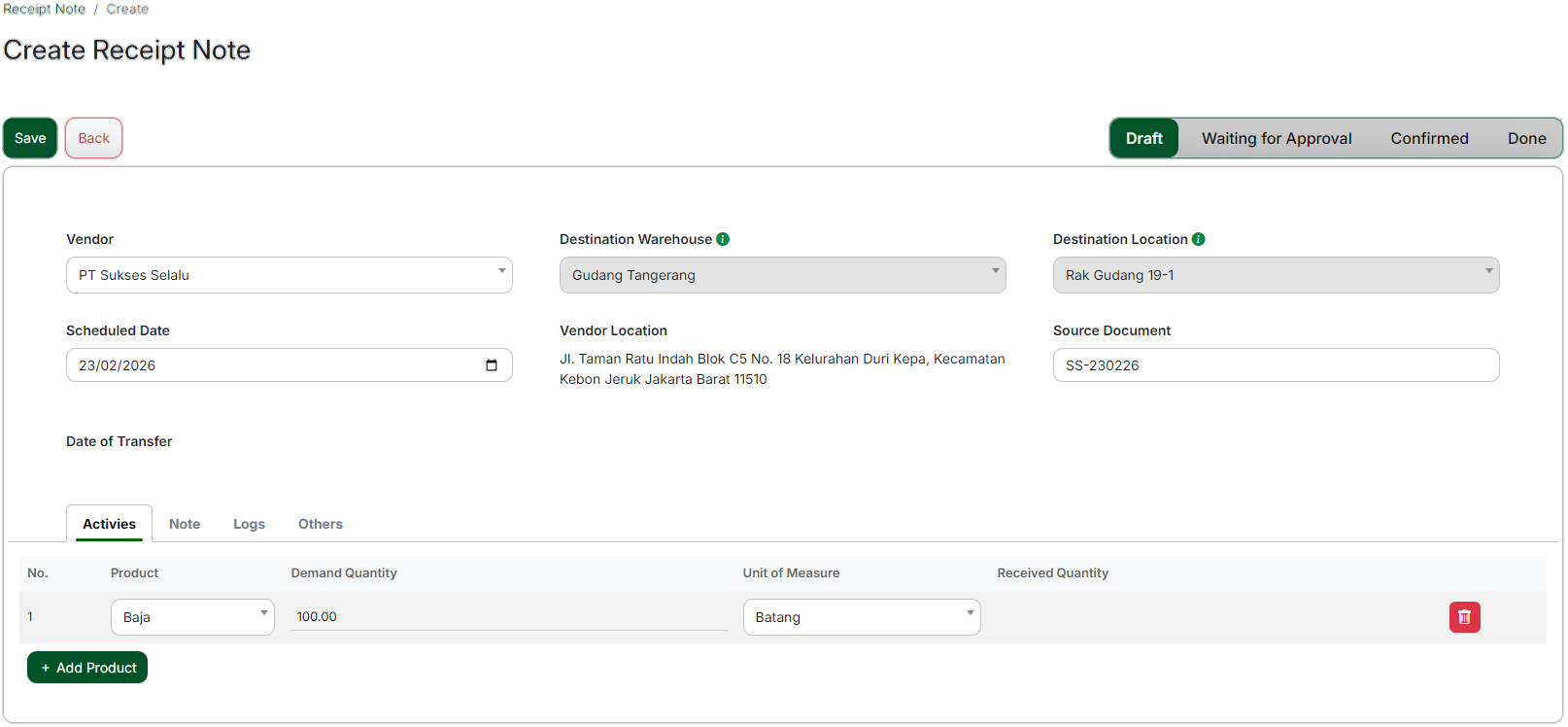Open the Others tab

click(321, 524)
